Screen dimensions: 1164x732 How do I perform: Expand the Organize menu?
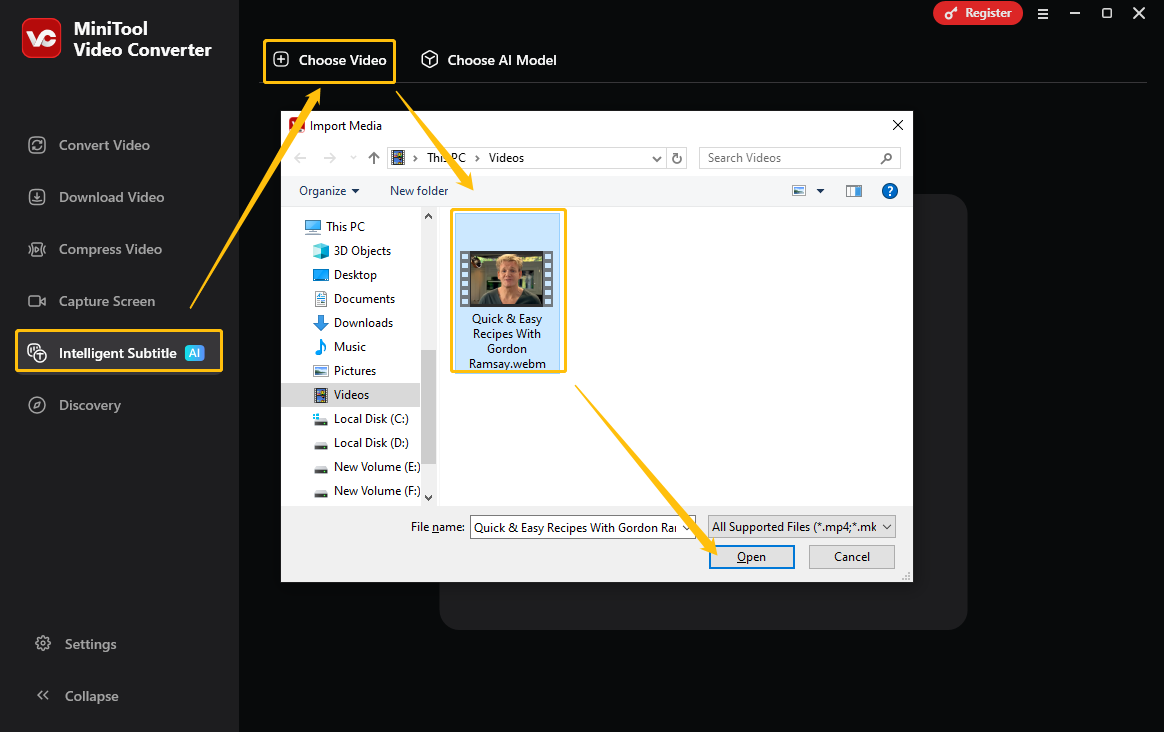pos(330,190)
